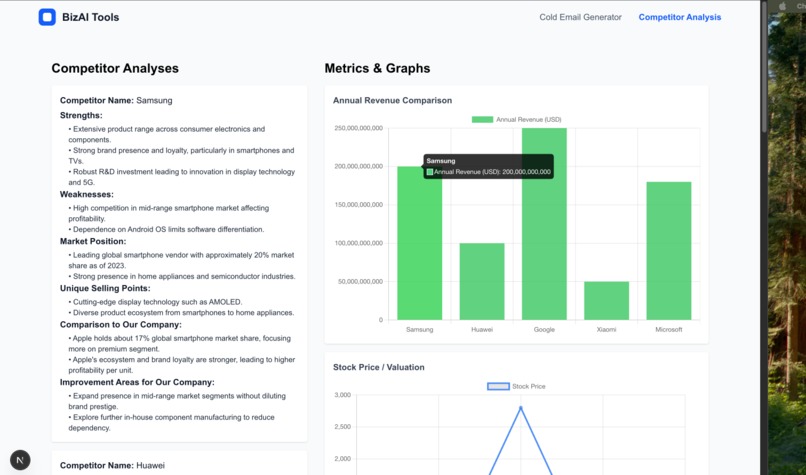
Task: Click the Comparison to Our Company: subheading
Action: click(120, 324)
